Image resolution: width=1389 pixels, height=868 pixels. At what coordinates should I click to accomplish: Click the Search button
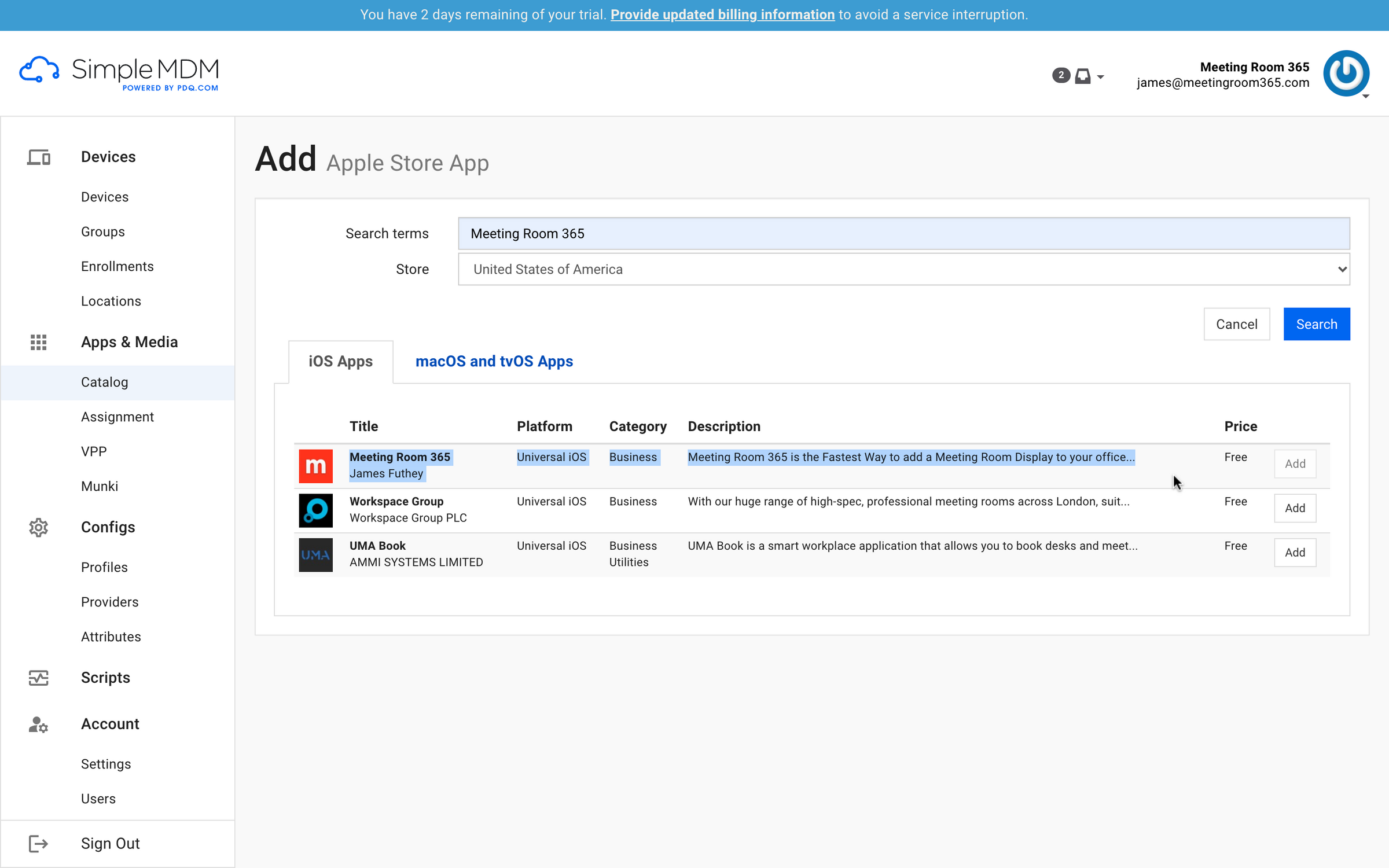pos(1317,324)
